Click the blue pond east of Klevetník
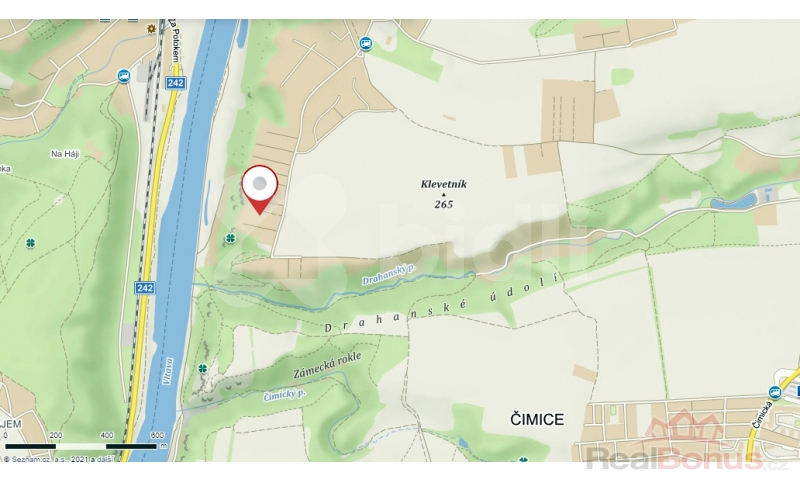The image size is (800, 480). click(734, 201)
